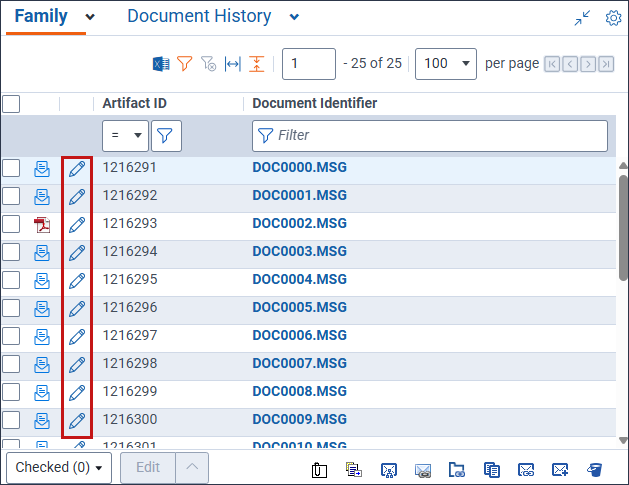Edit pencil icon for DOC0000.MSG

point(77,169)
